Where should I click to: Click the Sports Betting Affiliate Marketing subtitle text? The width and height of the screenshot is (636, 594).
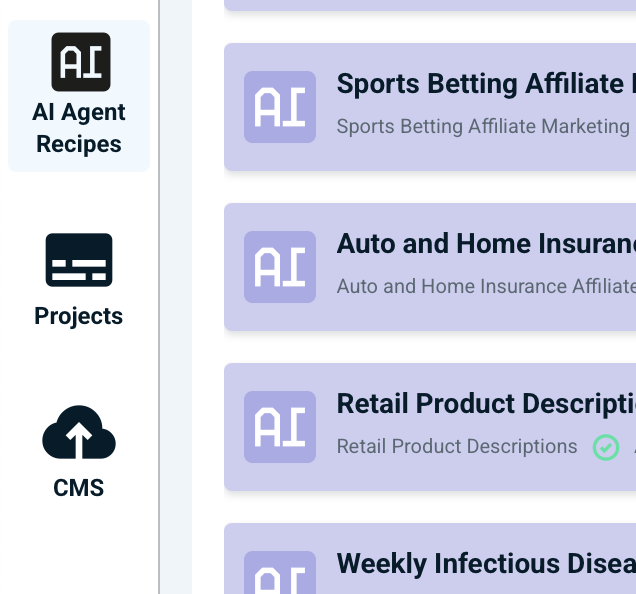coord(483,127)
